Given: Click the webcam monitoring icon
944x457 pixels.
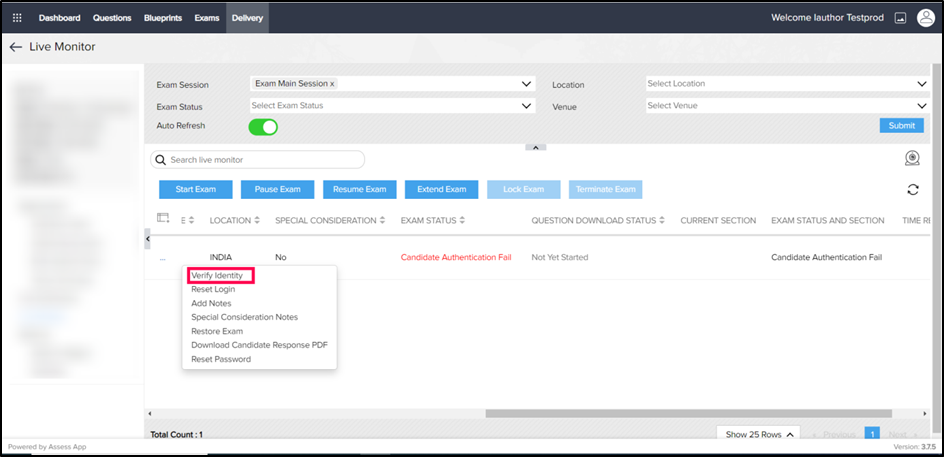Looking at the screenshot, I should tap(911, 159).
